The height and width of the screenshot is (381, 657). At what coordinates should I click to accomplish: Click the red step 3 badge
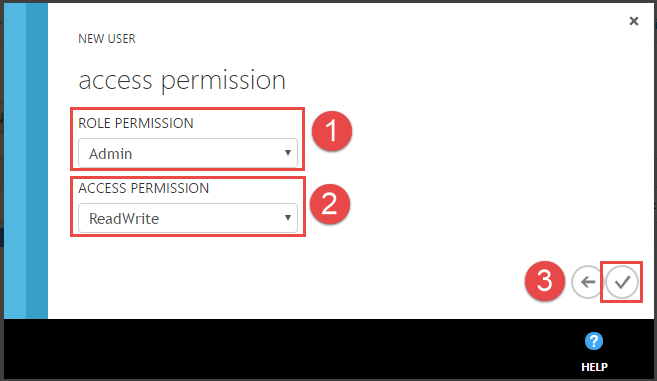tap(544, 280)
